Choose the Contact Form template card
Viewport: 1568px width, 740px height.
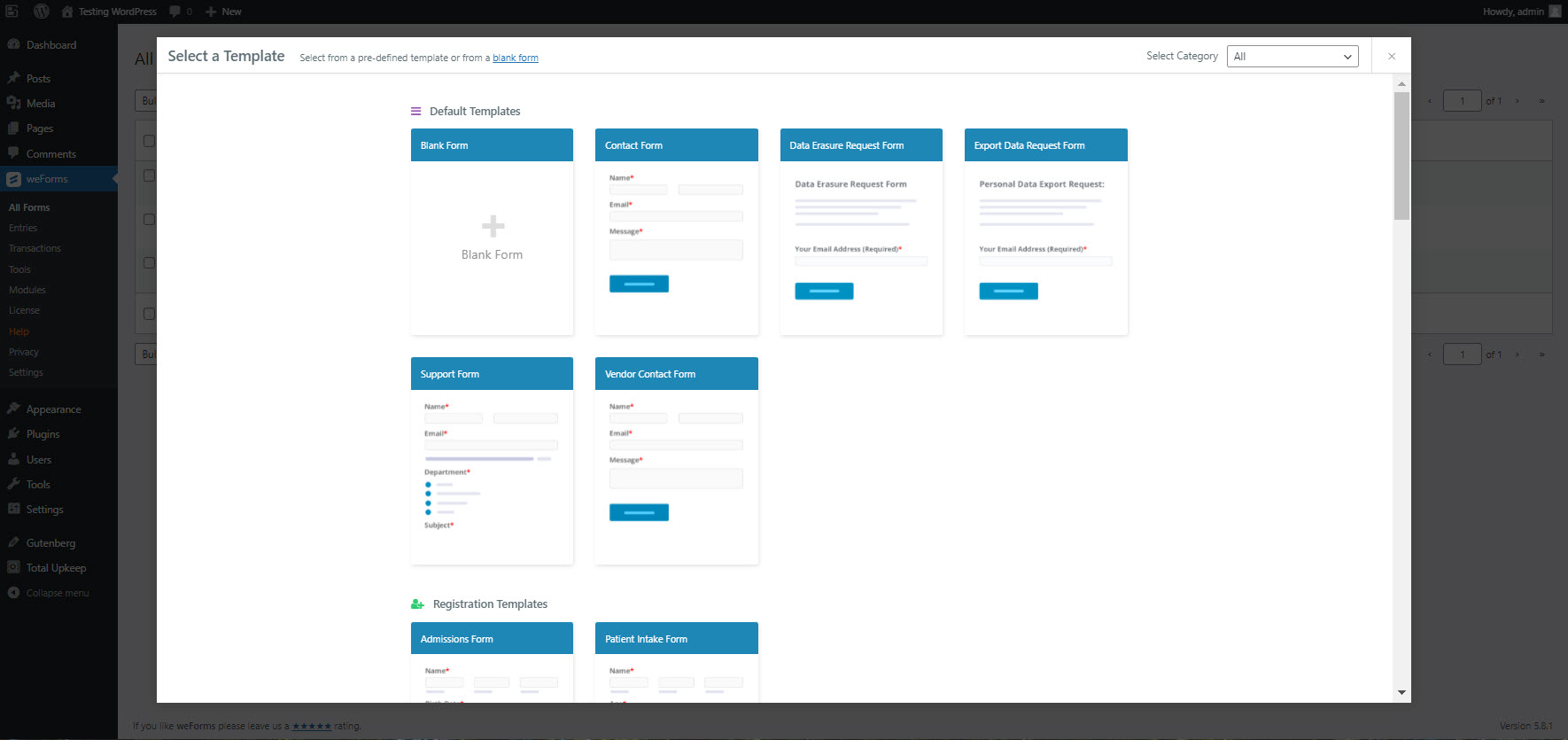(x=677, y=232)
